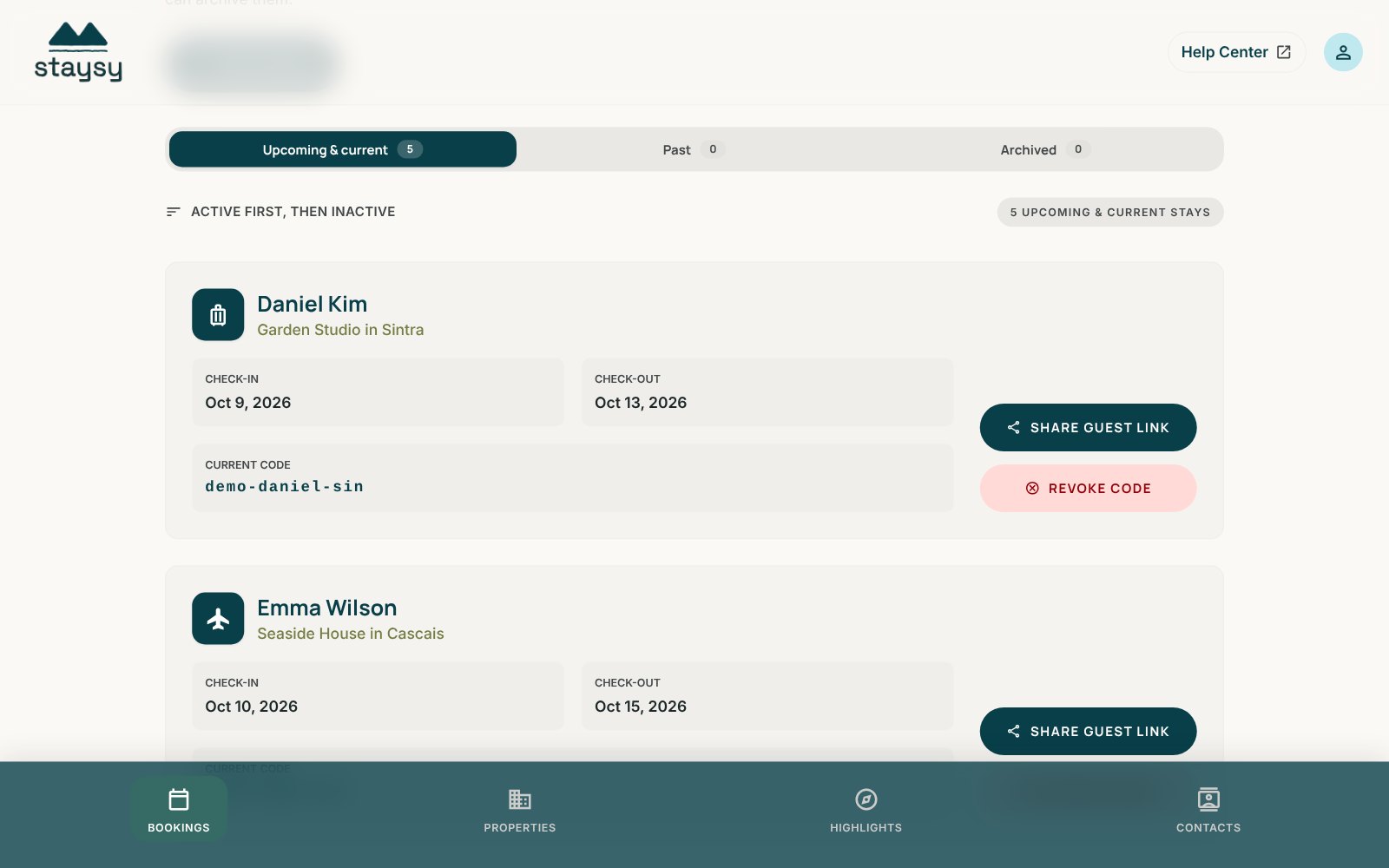Viewport: 1389px width, 868px height.
Task: Open Highlights in bottom navigation
Action: [866, 810]
